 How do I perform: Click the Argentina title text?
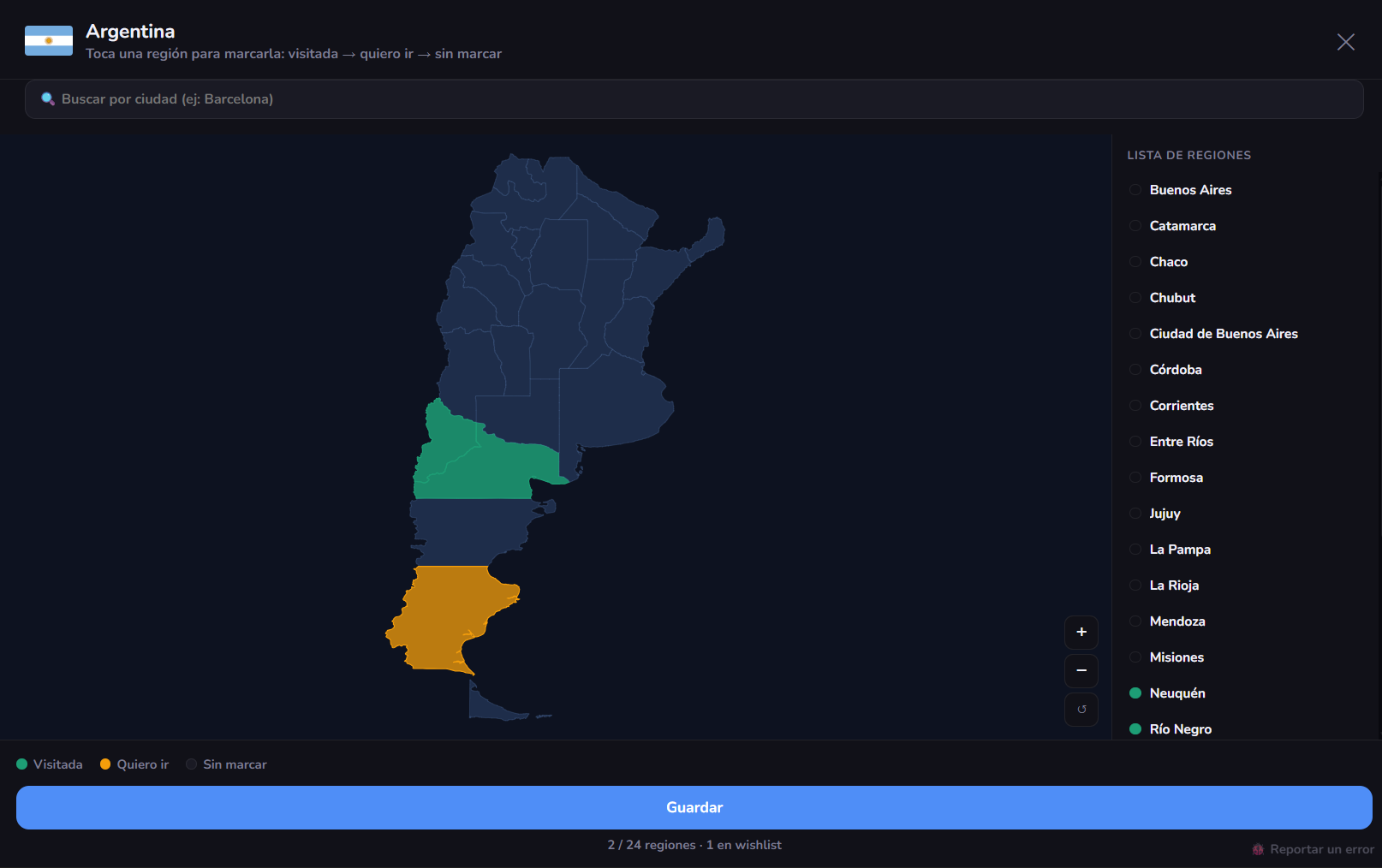(x=130, y=32)
